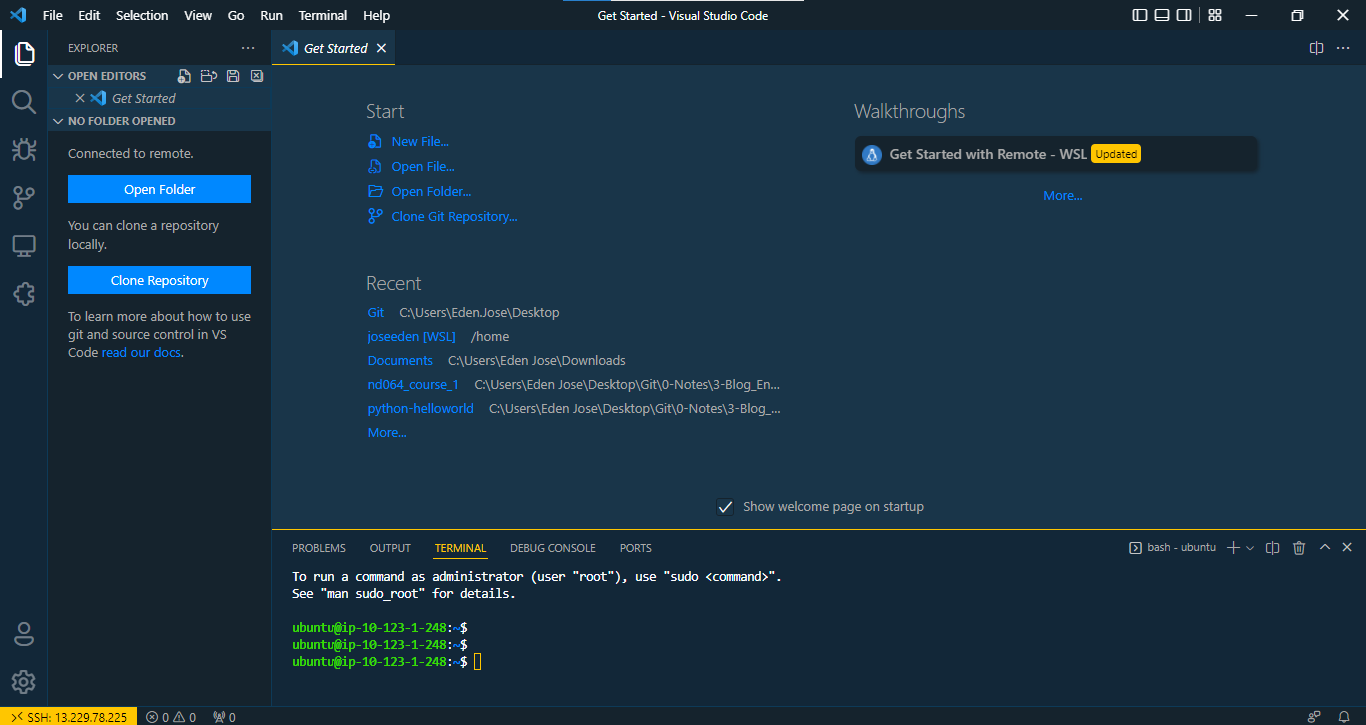The height and width of the screenshot is (725, 1366).
Task: Toggle the primary side bar layout button
Action: [x=1140, y=16]
